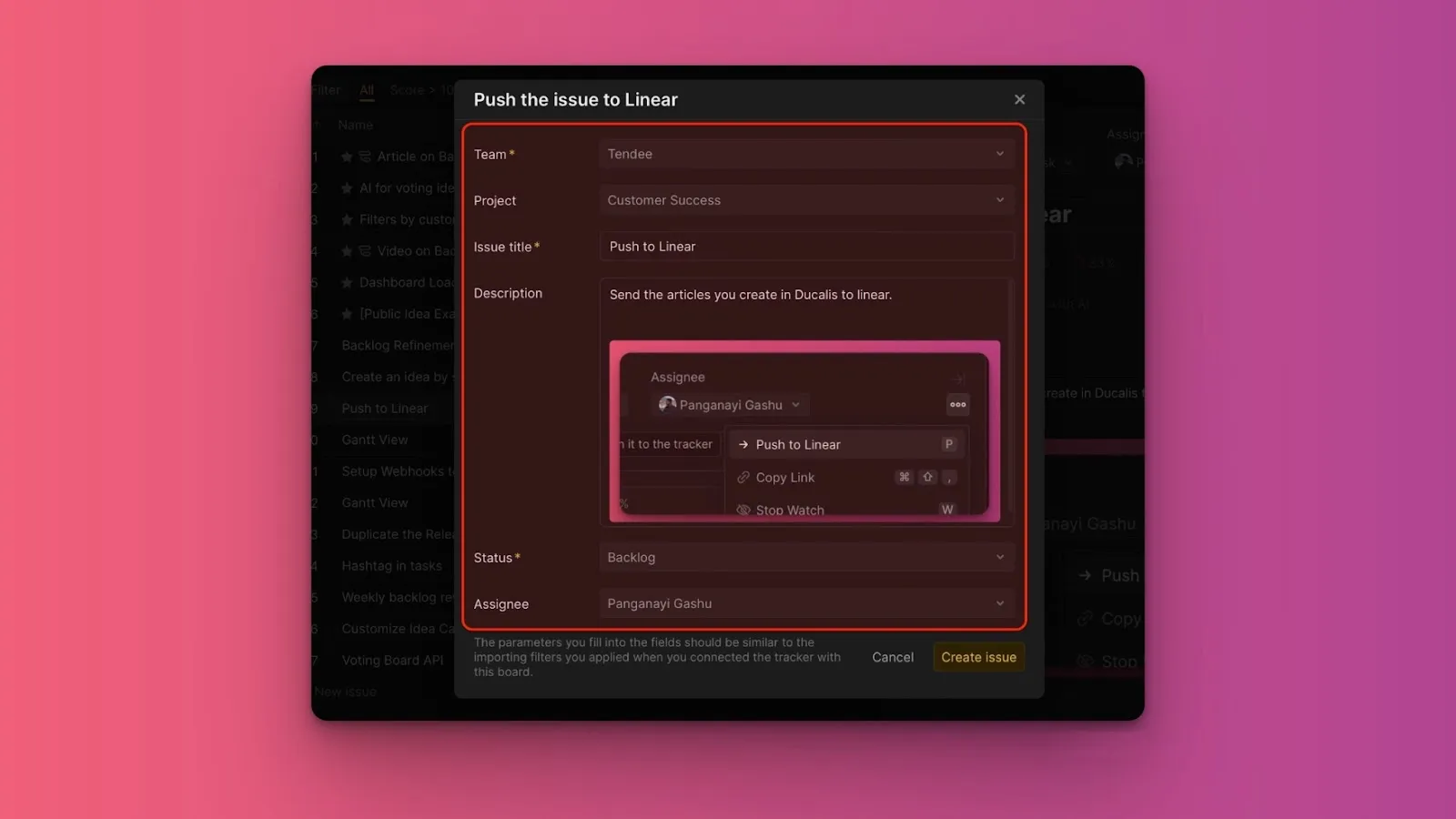The width and height of the screenshot is (1456, 819).
Task: Click the star icon beside AI for voting
Action: click(347, 188)
